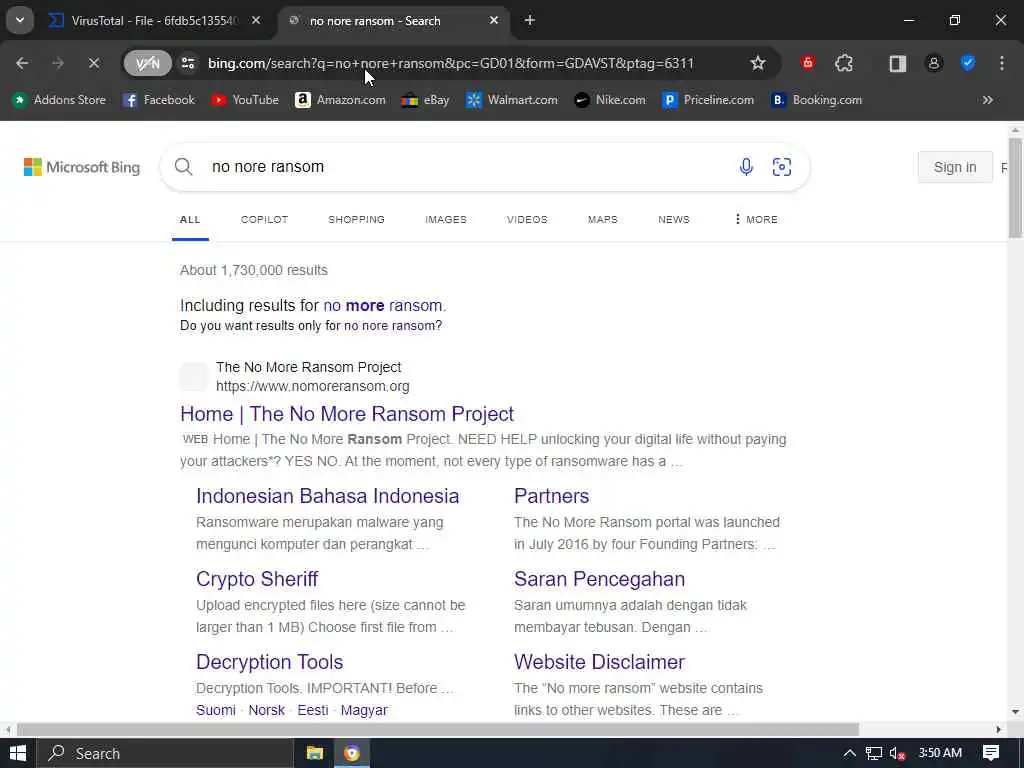Image resolution: width=1024 pixels, height=768 pixels.
Task: Start voice search with microphone
Action: (746, 167)
